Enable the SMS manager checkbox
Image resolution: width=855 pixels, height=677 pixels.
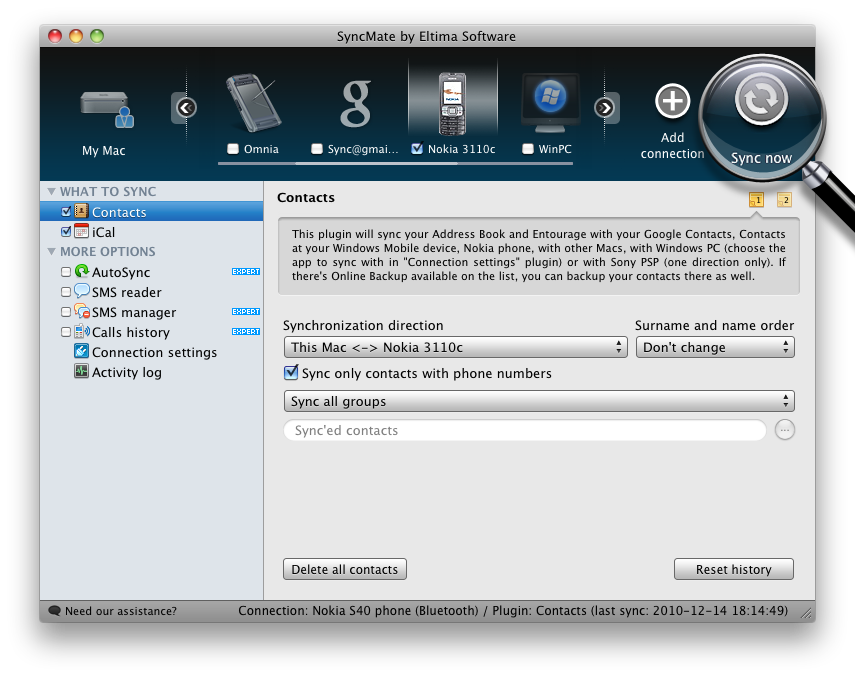(x=66, y=312)
